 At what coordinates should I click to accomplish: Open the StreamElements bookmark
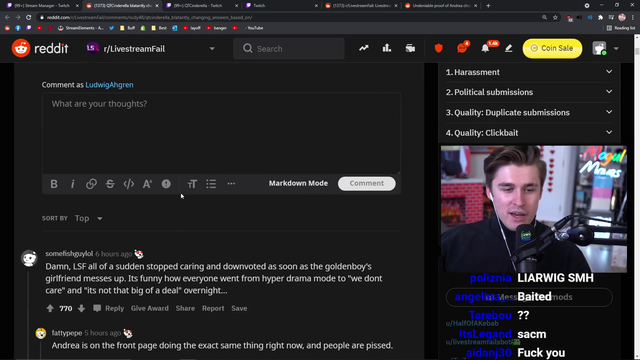click(81, 28)
